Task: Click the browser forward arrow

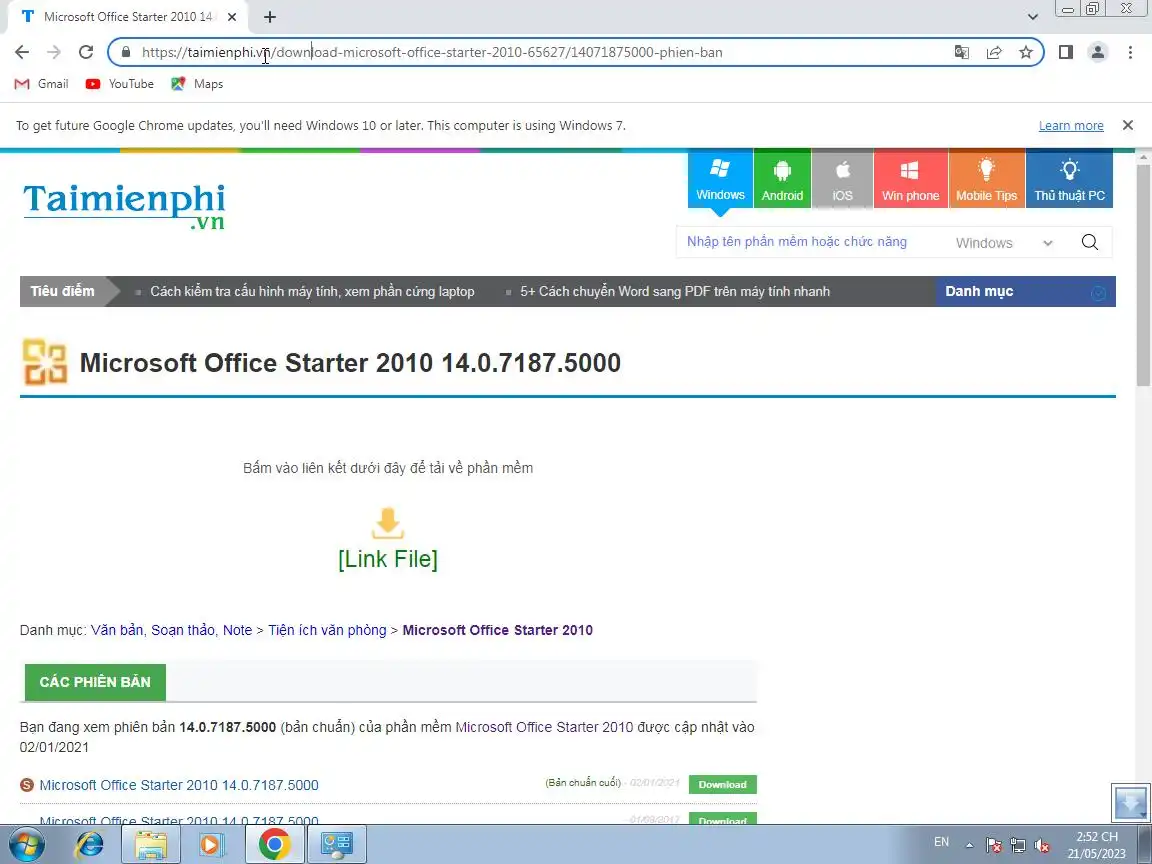Action: (54, 52)
